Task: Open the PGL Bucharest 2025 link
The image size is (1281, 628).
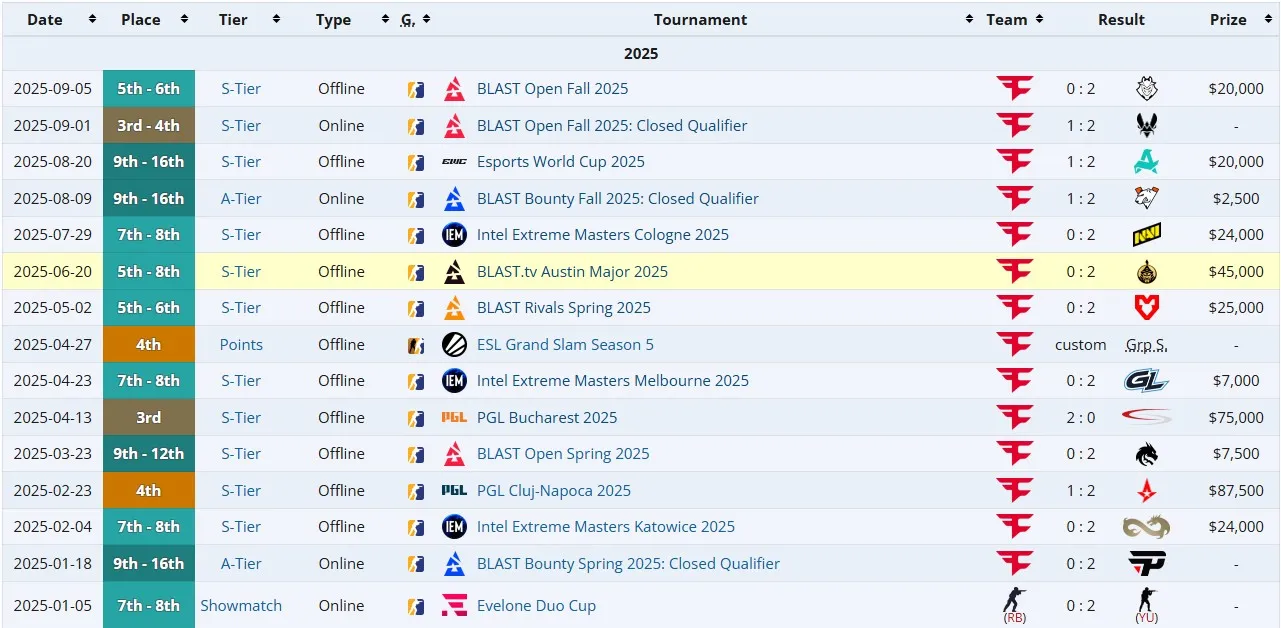Action: (x=547, y=418)
